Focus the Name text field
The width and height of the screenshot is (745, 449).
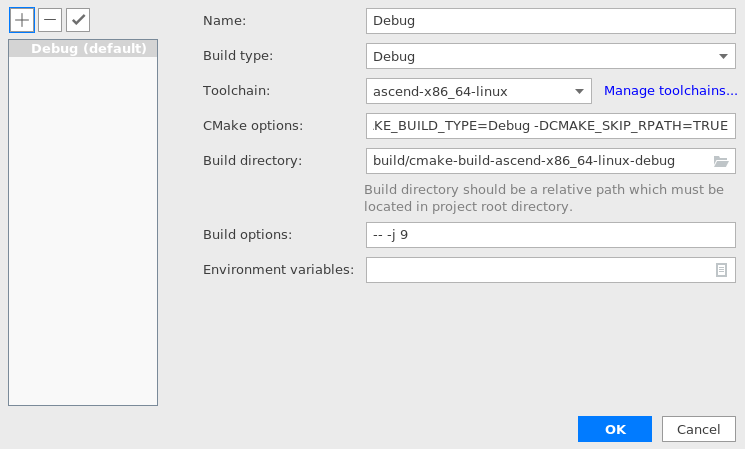click(x=551, y=21)
